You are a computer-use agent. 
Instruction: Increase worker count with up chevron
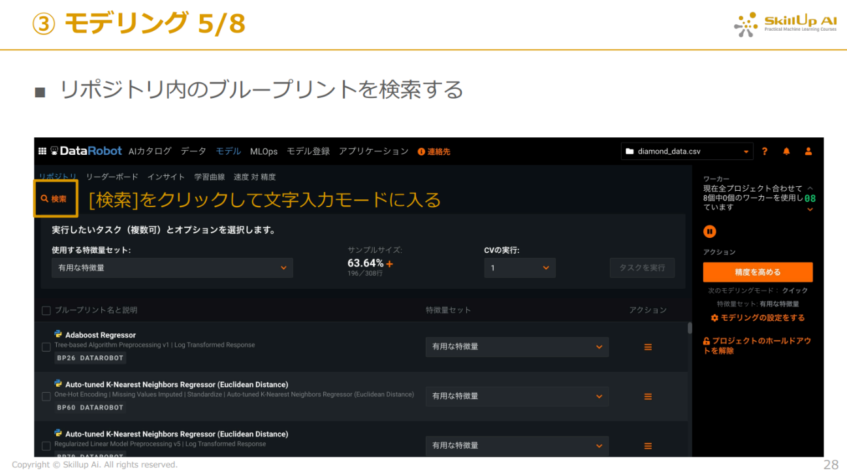point(810,188)
